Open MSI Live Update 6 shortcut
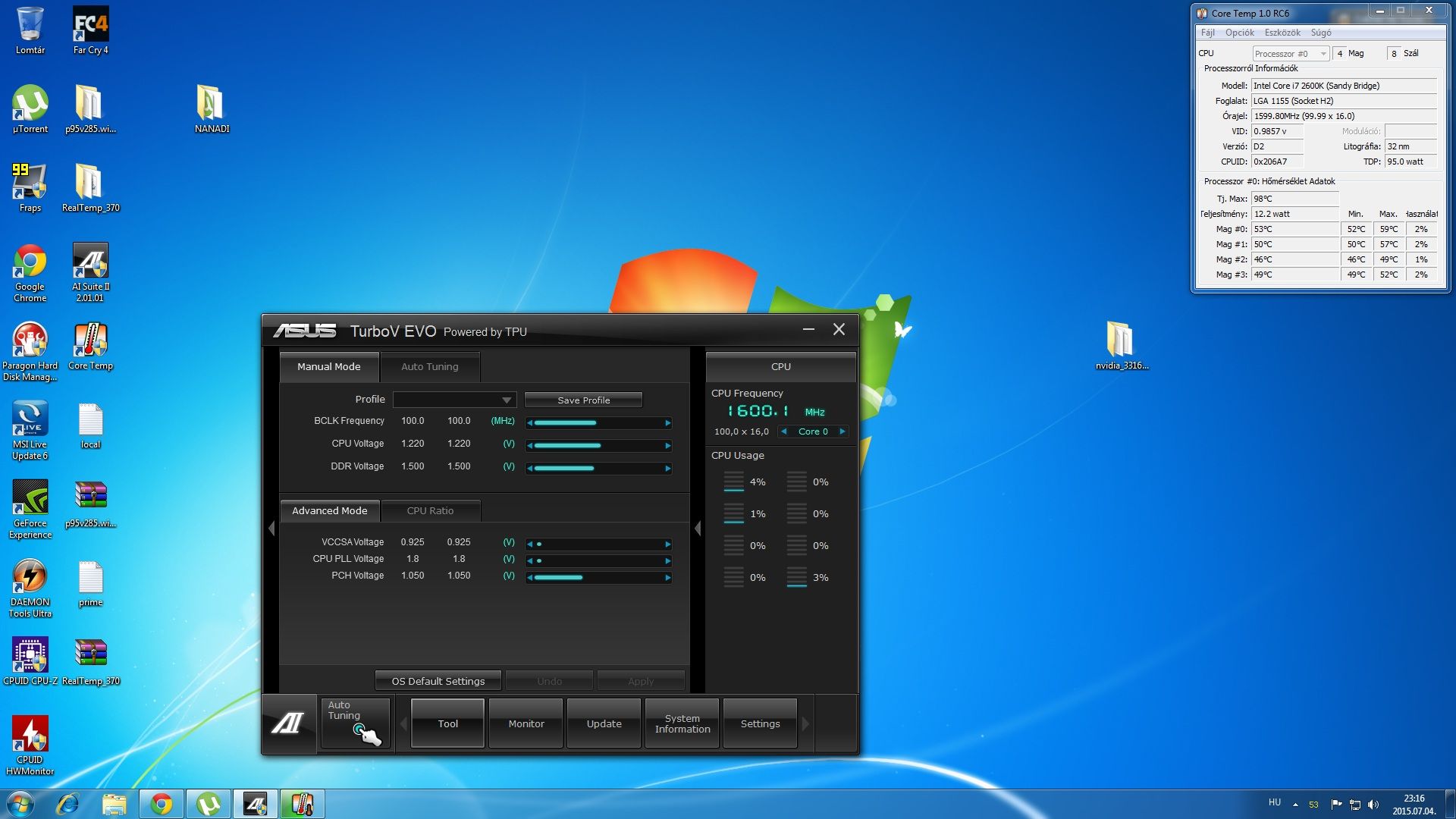Screen dimensions: 1456x819 [x=30, y=431]
